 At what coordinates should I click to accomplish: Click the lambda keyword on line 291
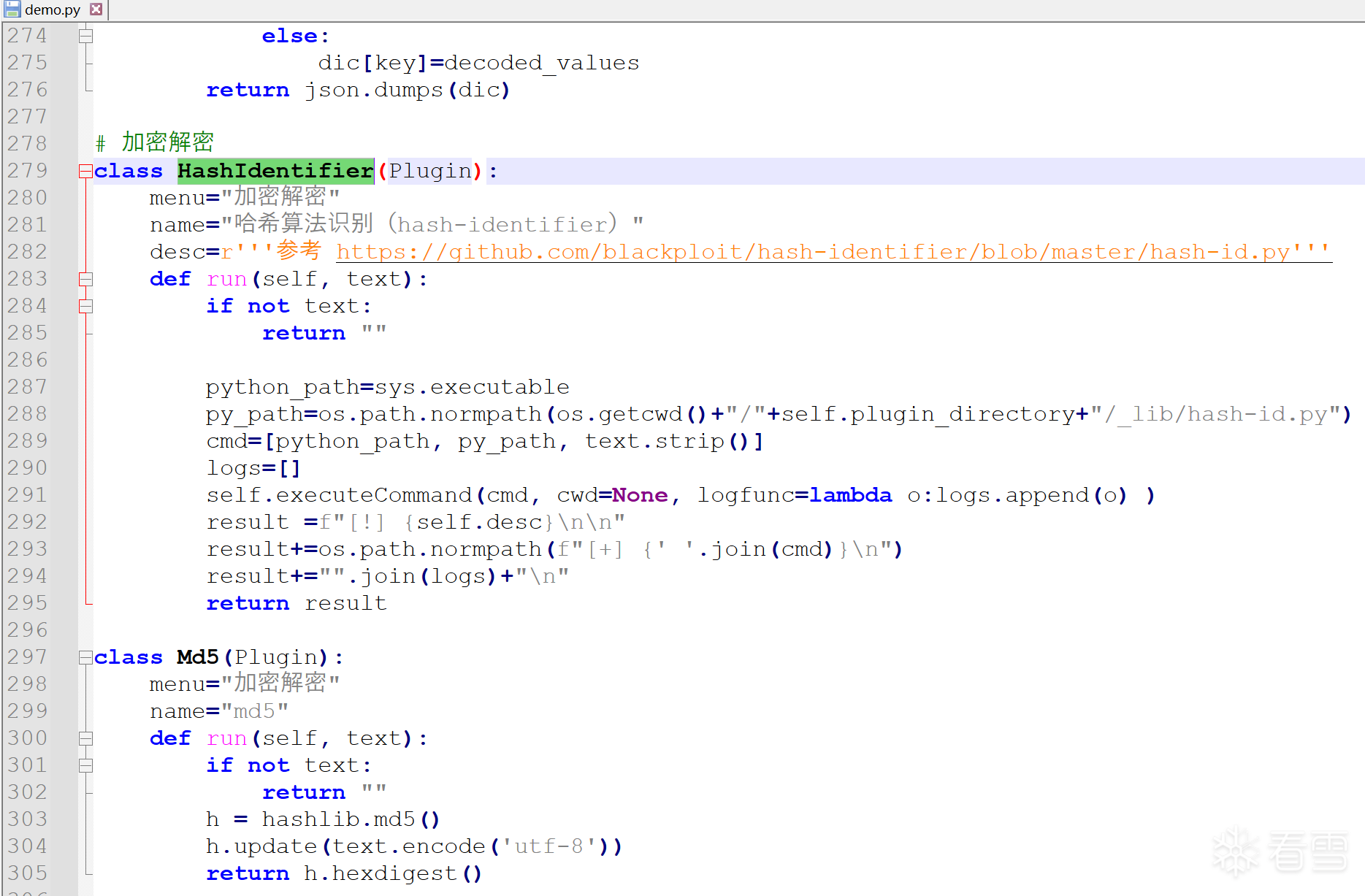(x=851, y=495)
